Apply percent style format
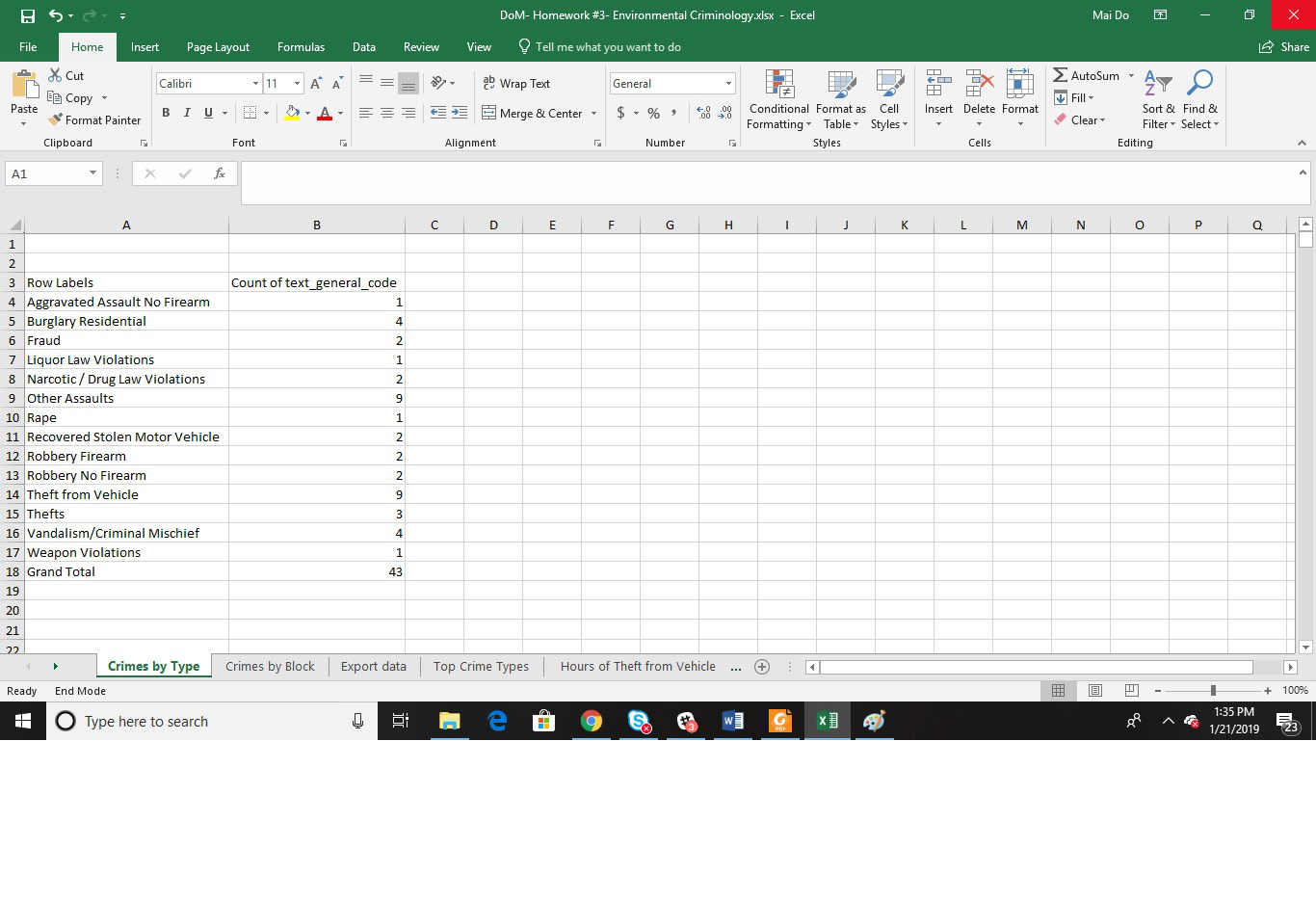 coord(653,113)
